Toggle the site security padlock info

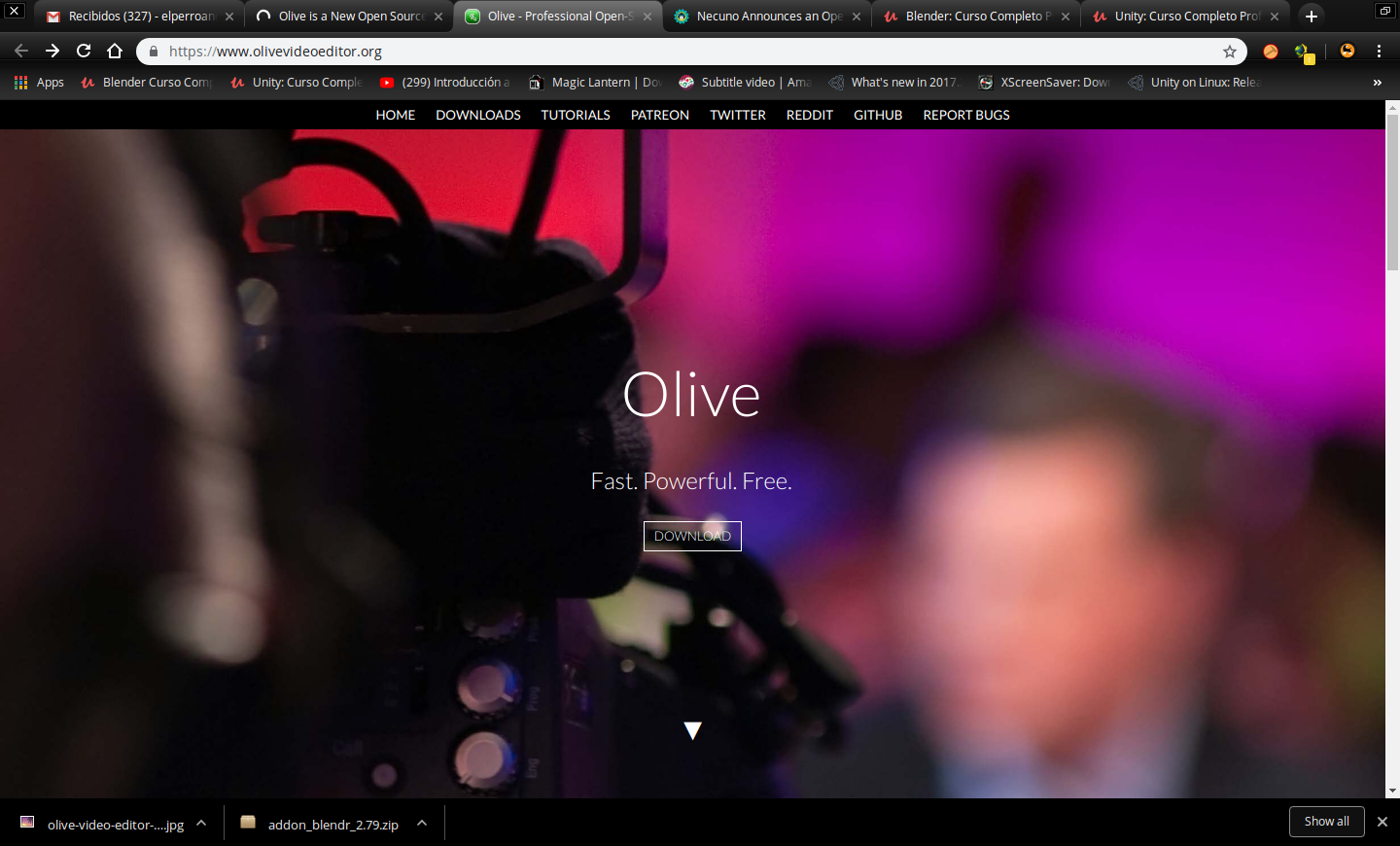point(153,51)
